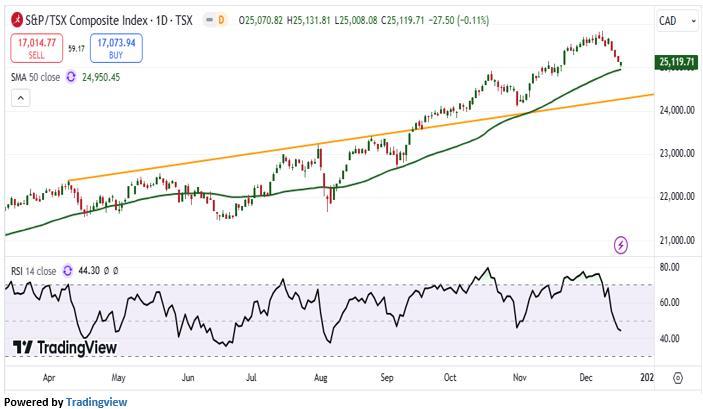Click the RSI 14 close indicator label
703x409 pixels.
34,271
